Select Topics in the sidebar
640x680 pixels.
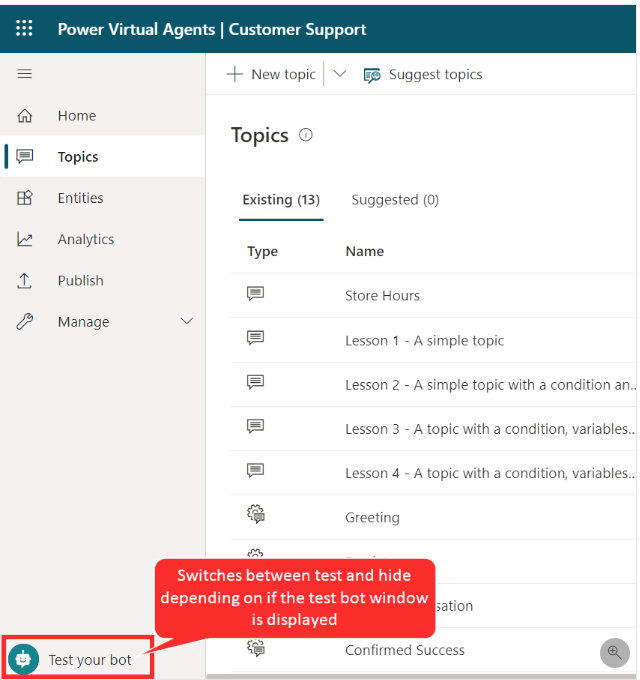coord(102,156)
